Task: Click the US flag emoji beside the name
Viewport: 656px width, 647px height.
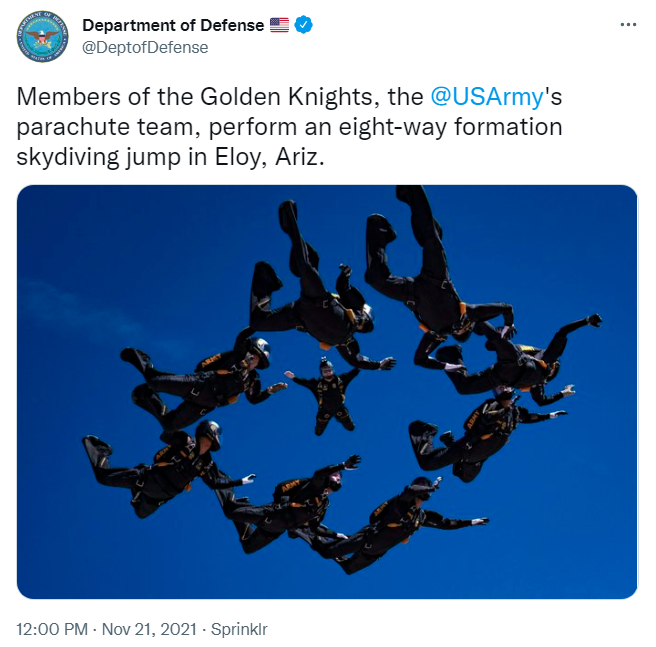Action: pyautogui.click(x=279, y=25)
